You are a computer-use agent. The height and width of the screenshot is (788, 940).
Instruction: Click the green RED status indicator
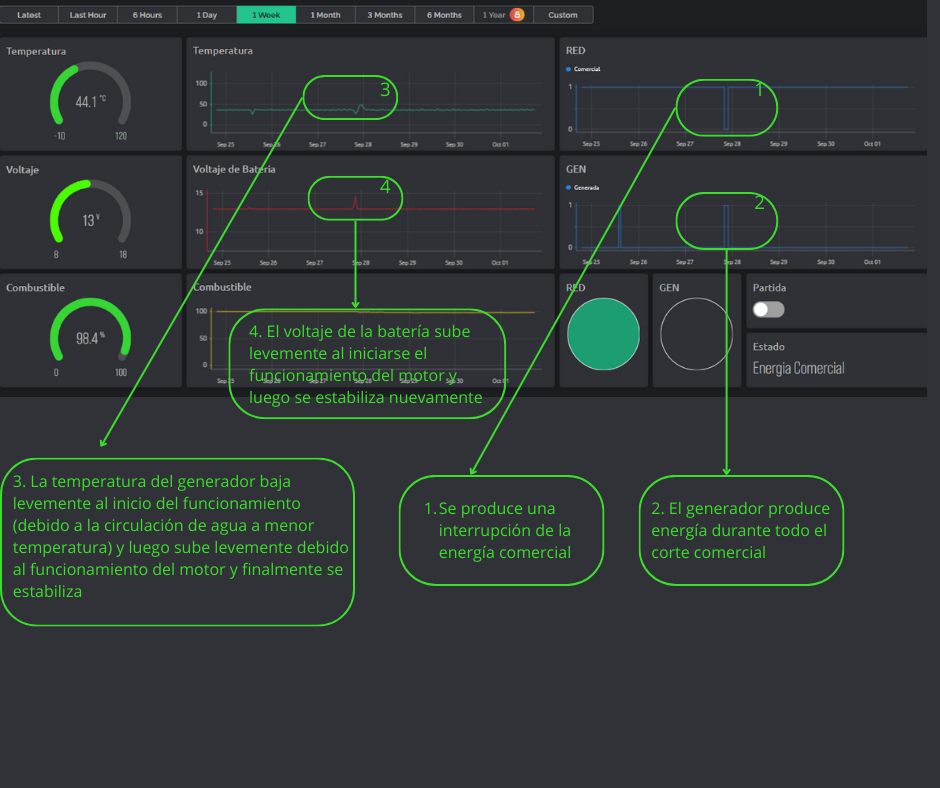(x=603, y=334)
